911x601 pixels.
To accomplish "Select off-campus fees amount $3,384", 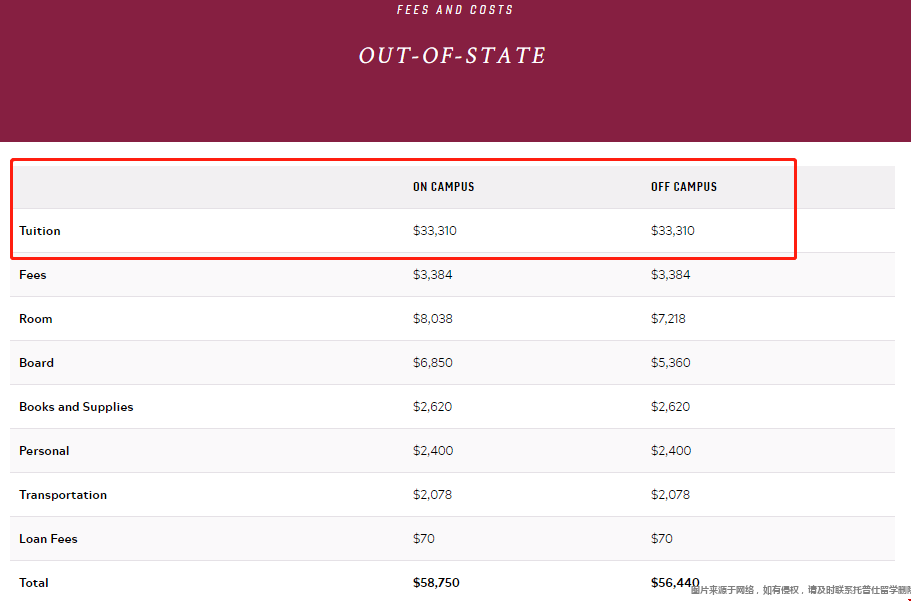I will pos(670,275).
